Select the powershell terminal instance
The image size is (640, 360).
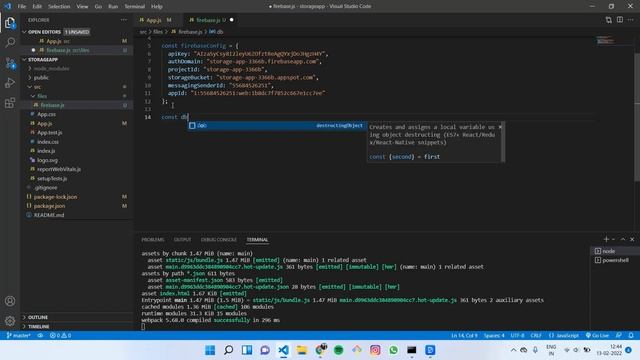[x=615, y=260]
